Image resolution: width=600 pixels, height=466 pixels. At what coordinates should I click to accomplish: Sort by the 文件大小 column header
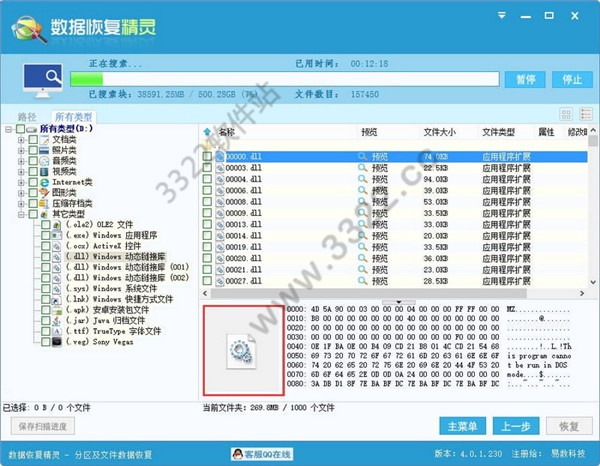(x=439, y=132)
